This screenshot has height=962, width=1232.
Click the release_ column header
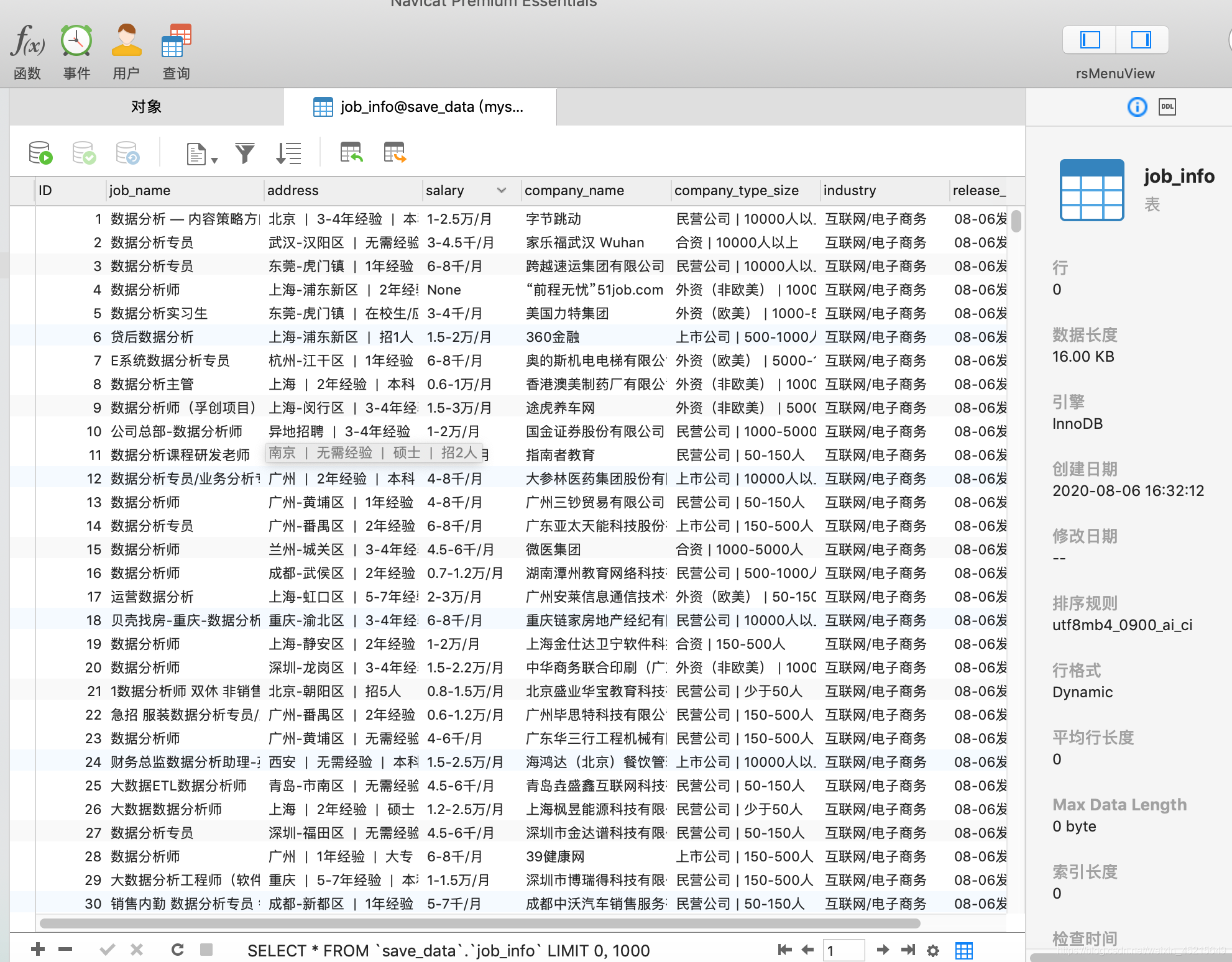coord(979,190)
